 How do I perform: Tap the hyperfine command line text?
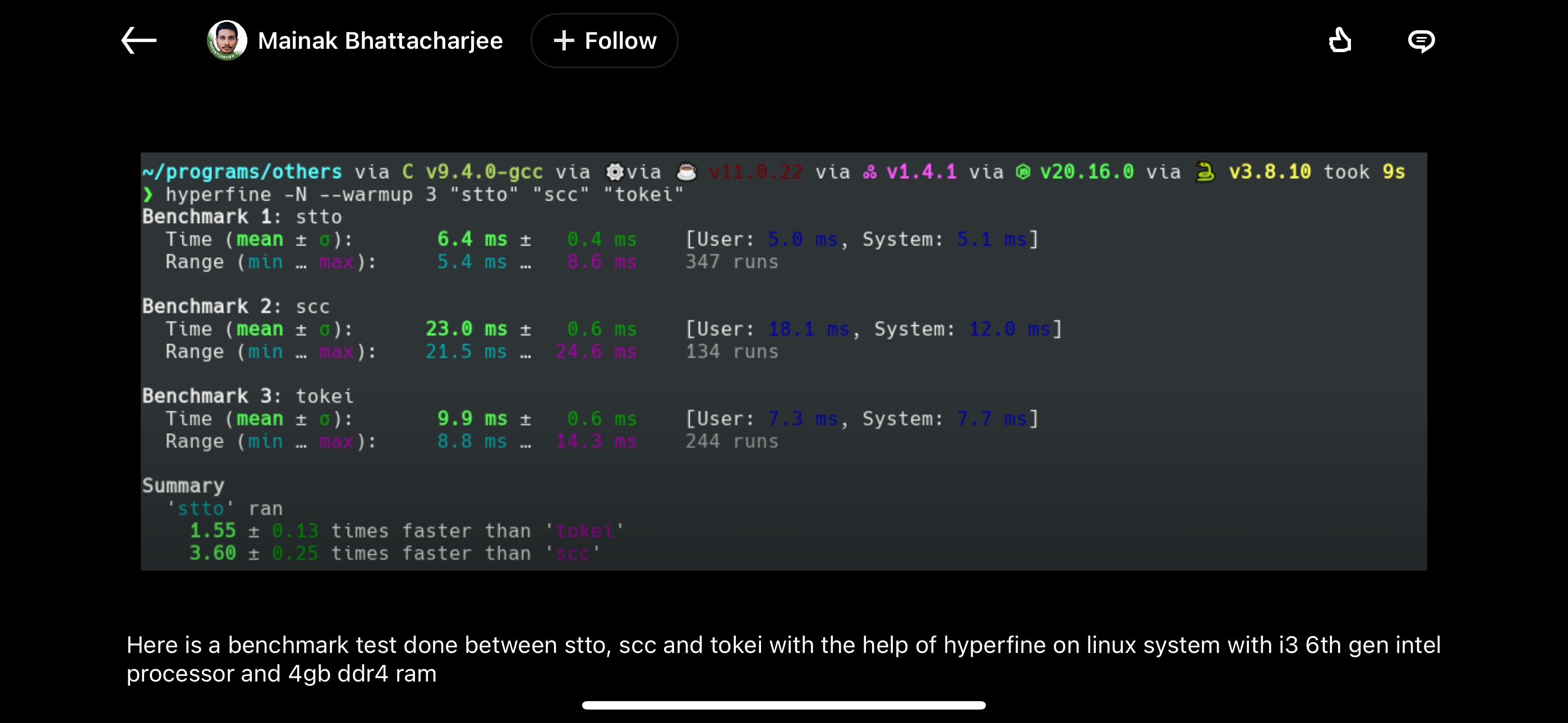tap(425, 194)
